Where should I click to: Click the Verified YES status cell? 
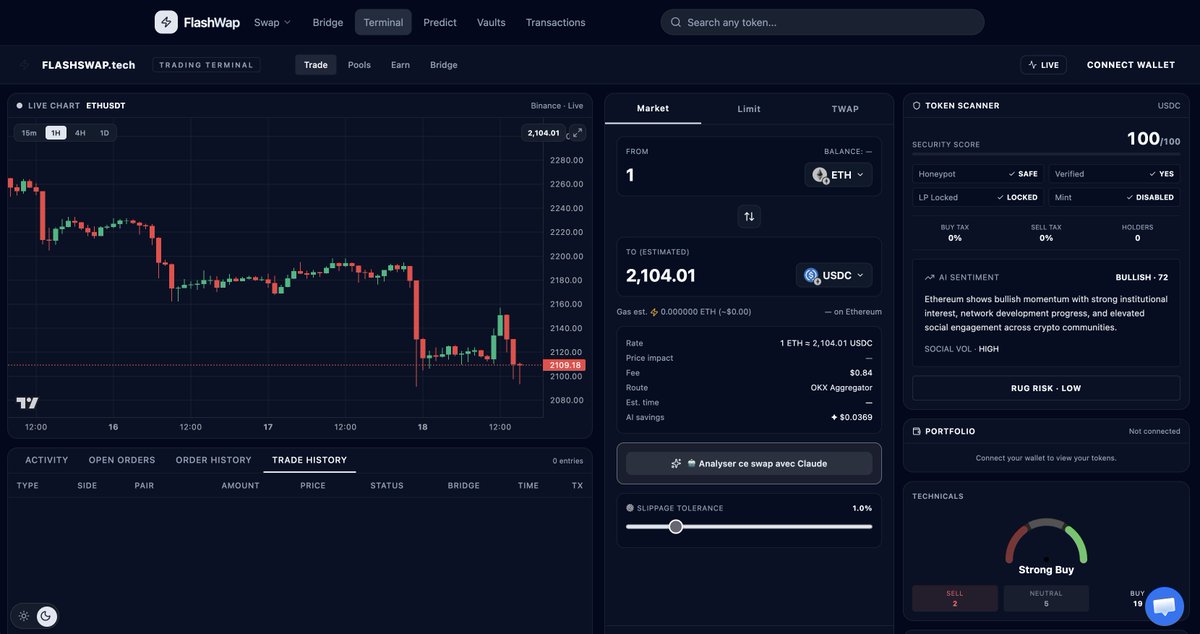tap(1115, 173)
